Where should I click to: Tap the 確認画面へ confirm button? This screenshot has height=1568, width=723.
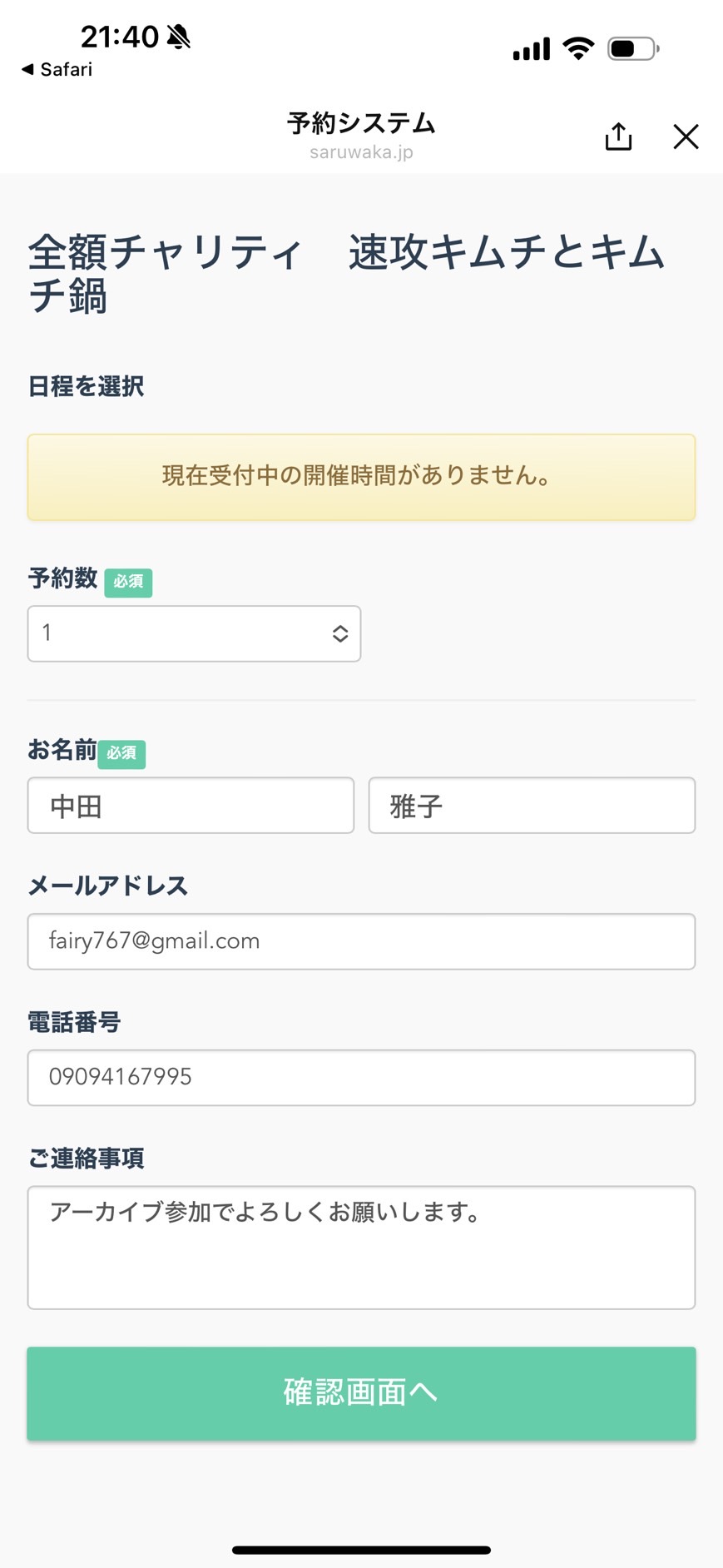point(361,1393)
